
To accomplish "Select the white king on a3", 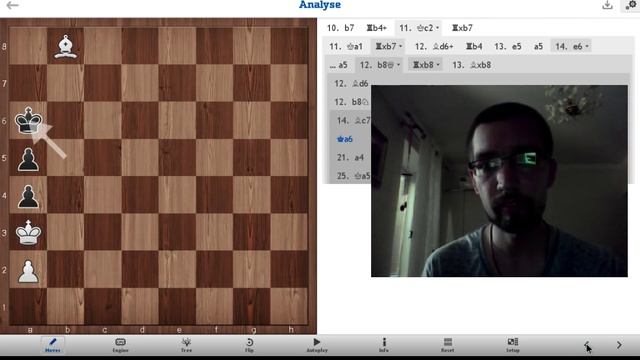I will (28, 232).
